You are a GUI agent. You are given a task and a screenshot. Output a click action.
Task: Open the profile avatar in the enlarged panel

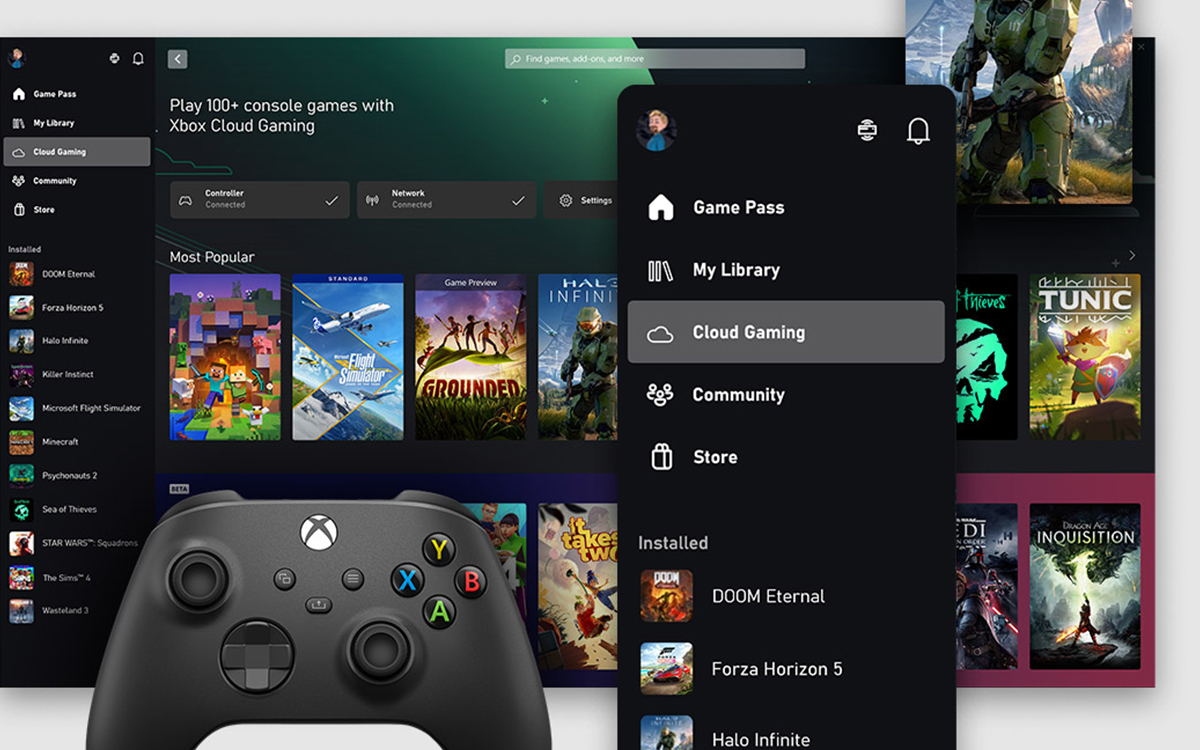point(656,130)
